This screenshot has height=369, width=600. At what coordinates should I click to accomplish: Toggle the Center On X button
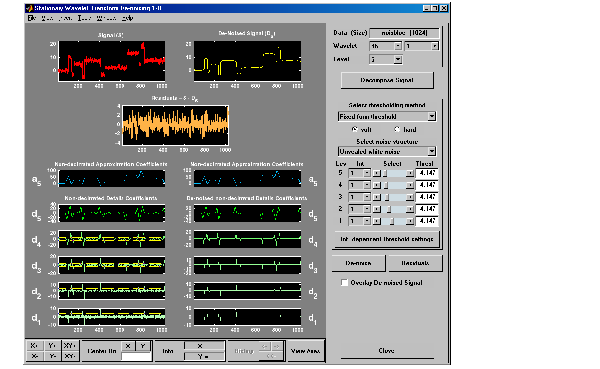click(x=128, y=346)
